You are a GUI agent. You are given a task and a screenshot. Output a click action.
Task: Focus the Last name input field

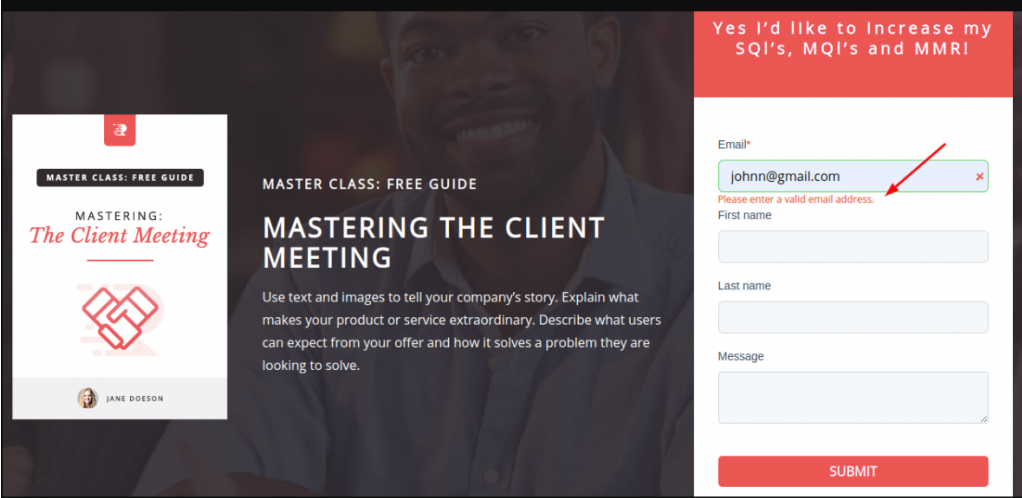point(853,317)
